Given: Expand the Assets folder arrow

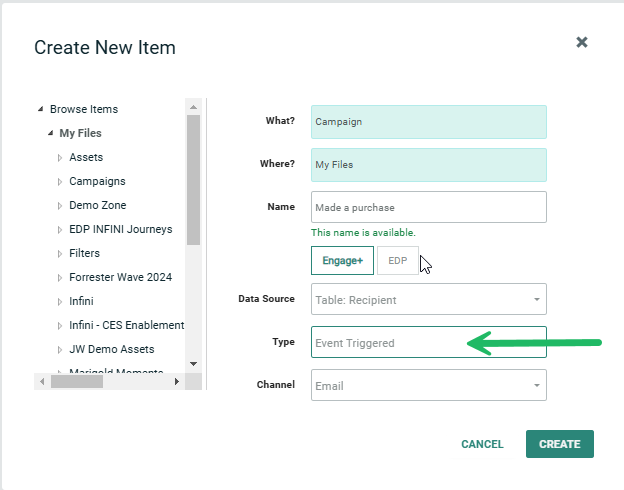Looking at the screenshot, I should pyautogui.click(x=60, y=158).
